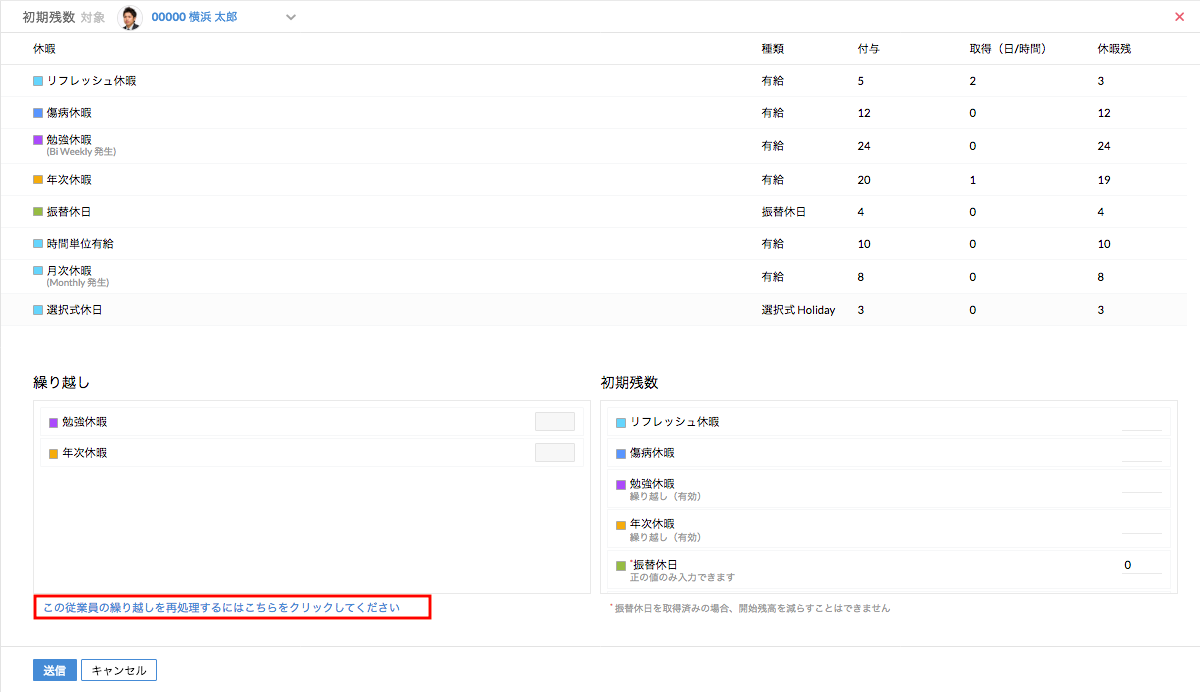The width and height of the screenshot is (1200, 692).
Task: Click the 選択式休日 color swatch
Action: (38, 310)
